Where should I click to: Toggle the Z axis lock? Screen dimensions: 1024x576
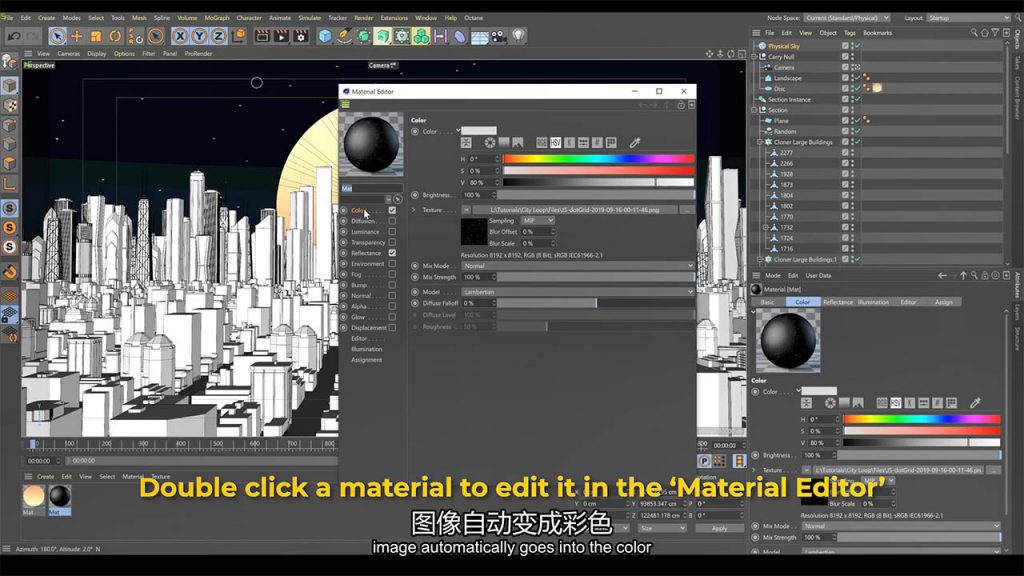coord(218,37)
